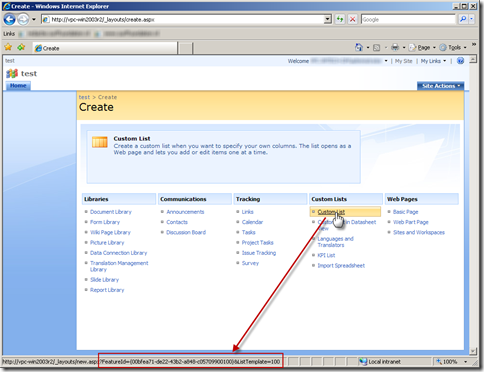Click the Report Library link

(107, 290)
